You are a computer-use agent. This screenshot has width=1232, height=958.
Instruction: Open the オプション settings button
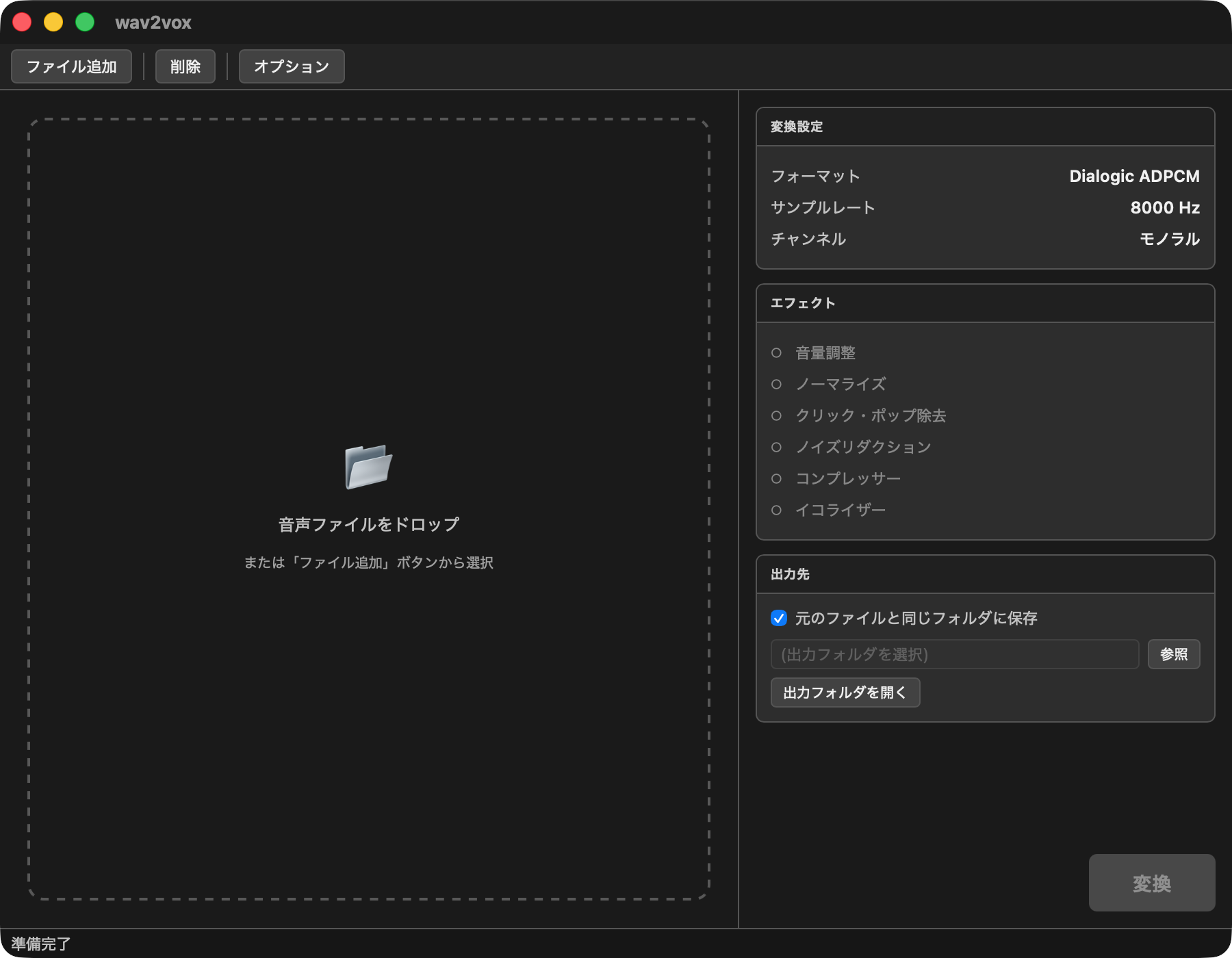pyautogui.click(x=292, y=66)
